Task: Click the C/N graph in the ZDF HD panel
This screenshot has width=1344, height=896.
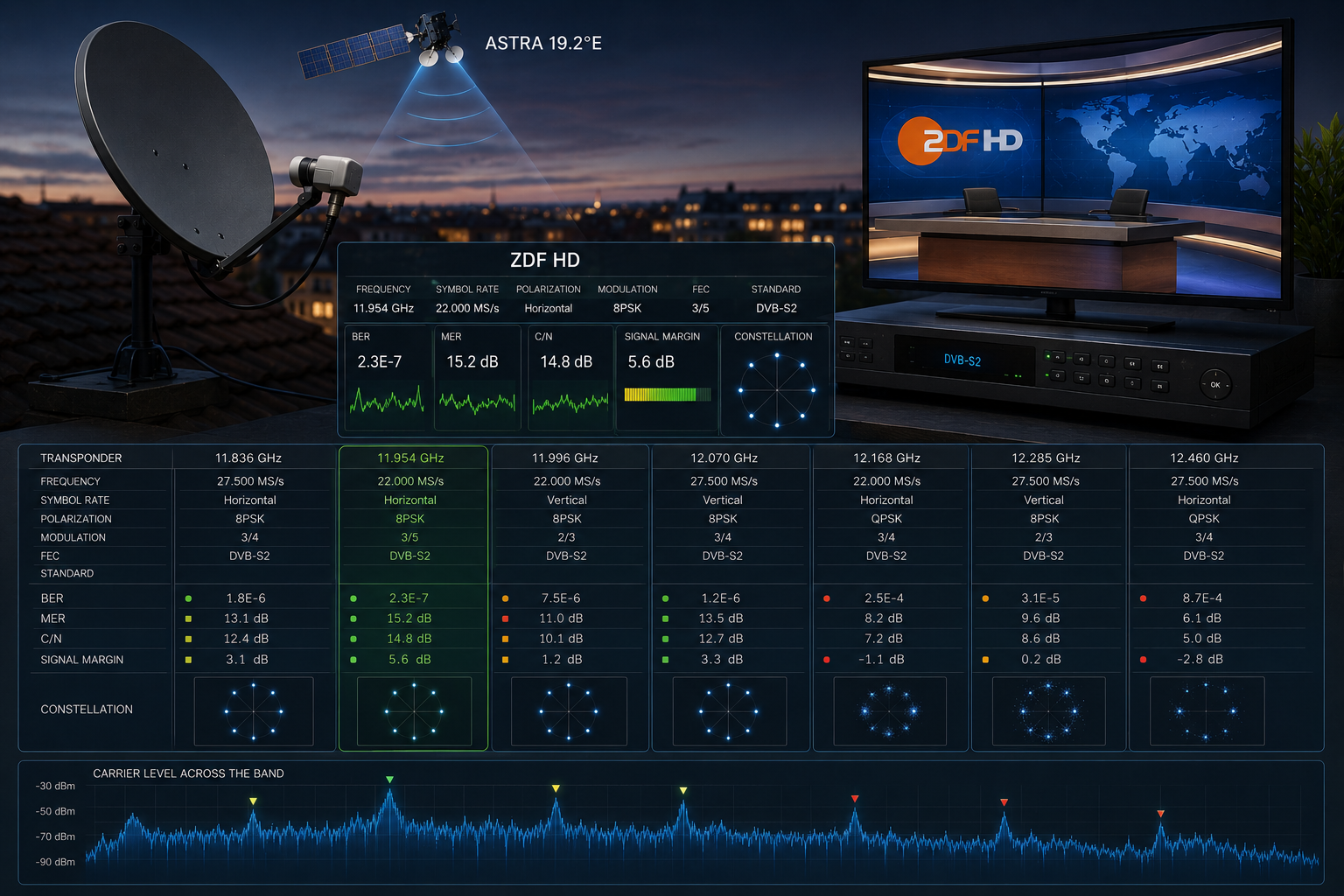Action: tap(570, 402)
